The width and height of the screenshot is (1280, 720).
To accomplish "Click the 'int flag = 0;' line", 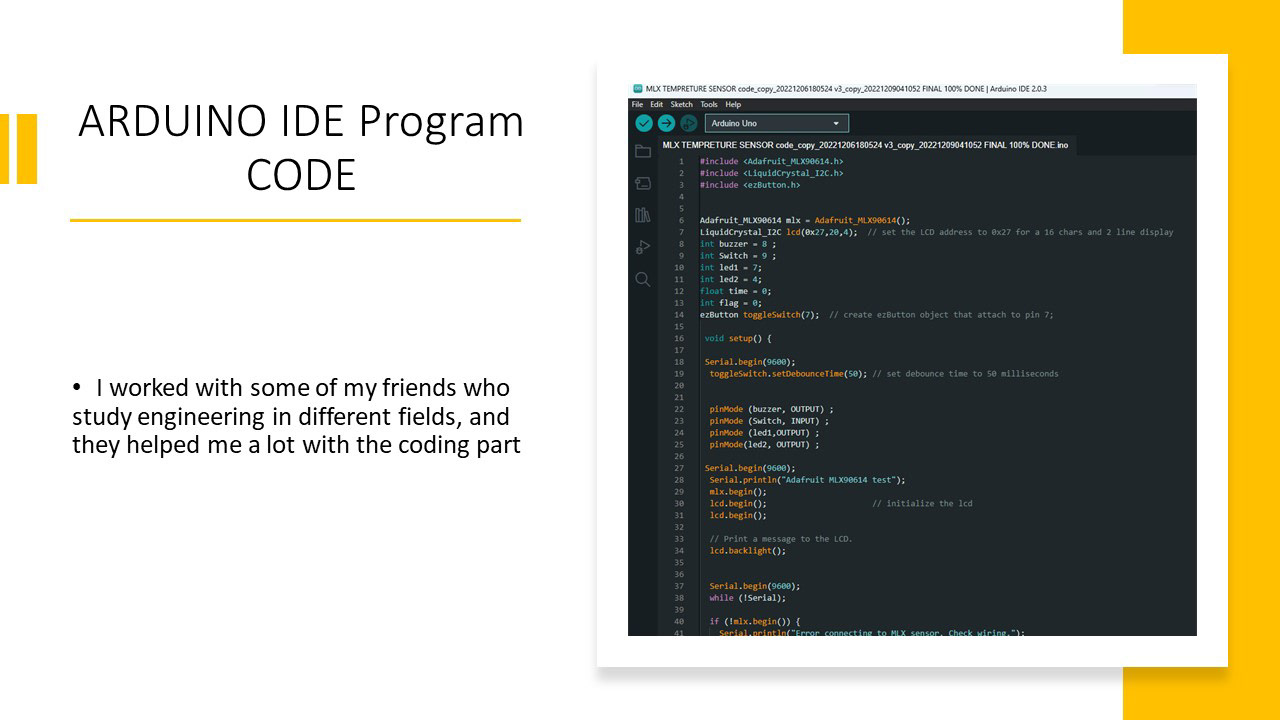I will [x=731, y=303].
